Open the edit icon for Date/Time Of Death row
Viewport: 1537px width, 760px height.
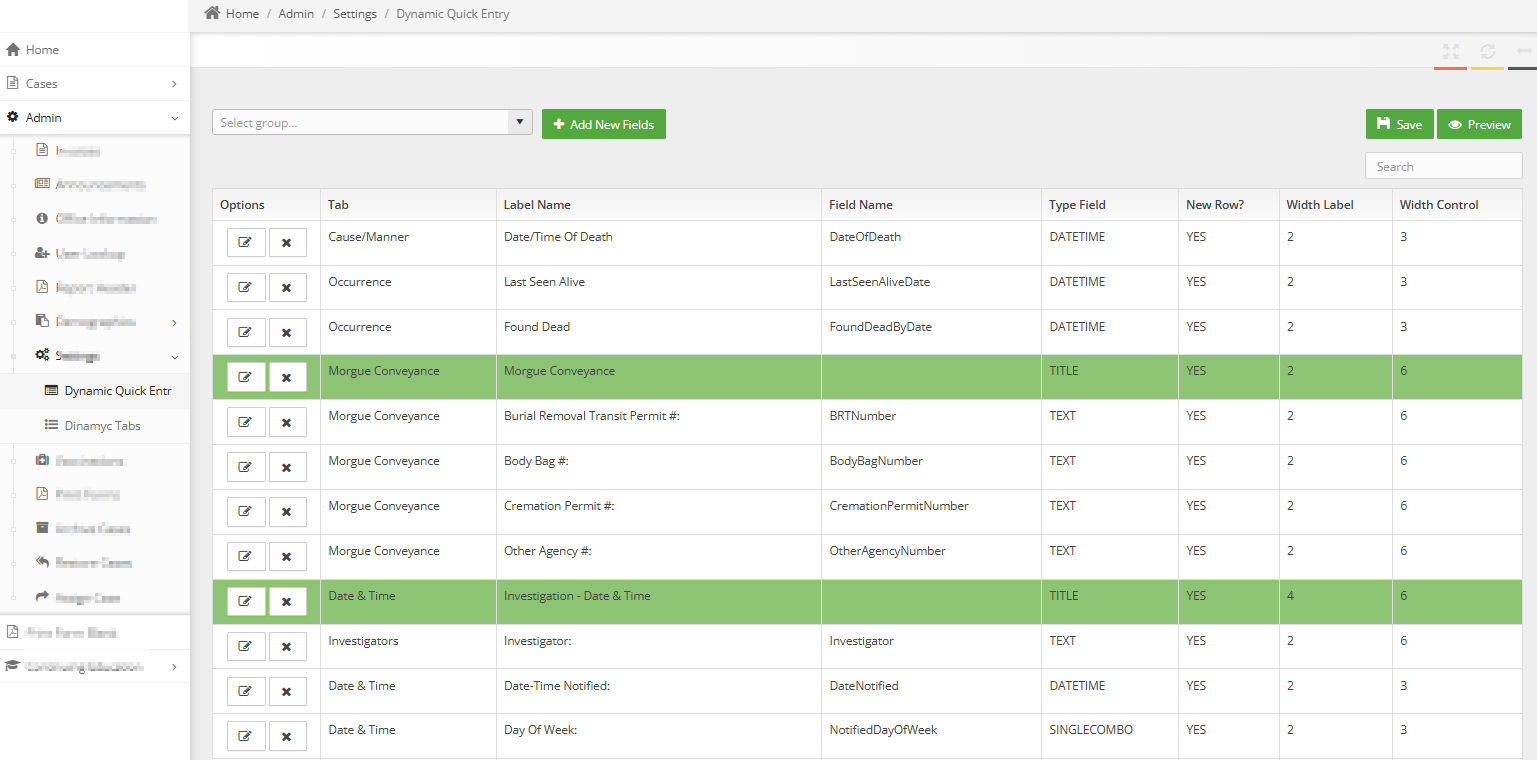click(246, 242)
